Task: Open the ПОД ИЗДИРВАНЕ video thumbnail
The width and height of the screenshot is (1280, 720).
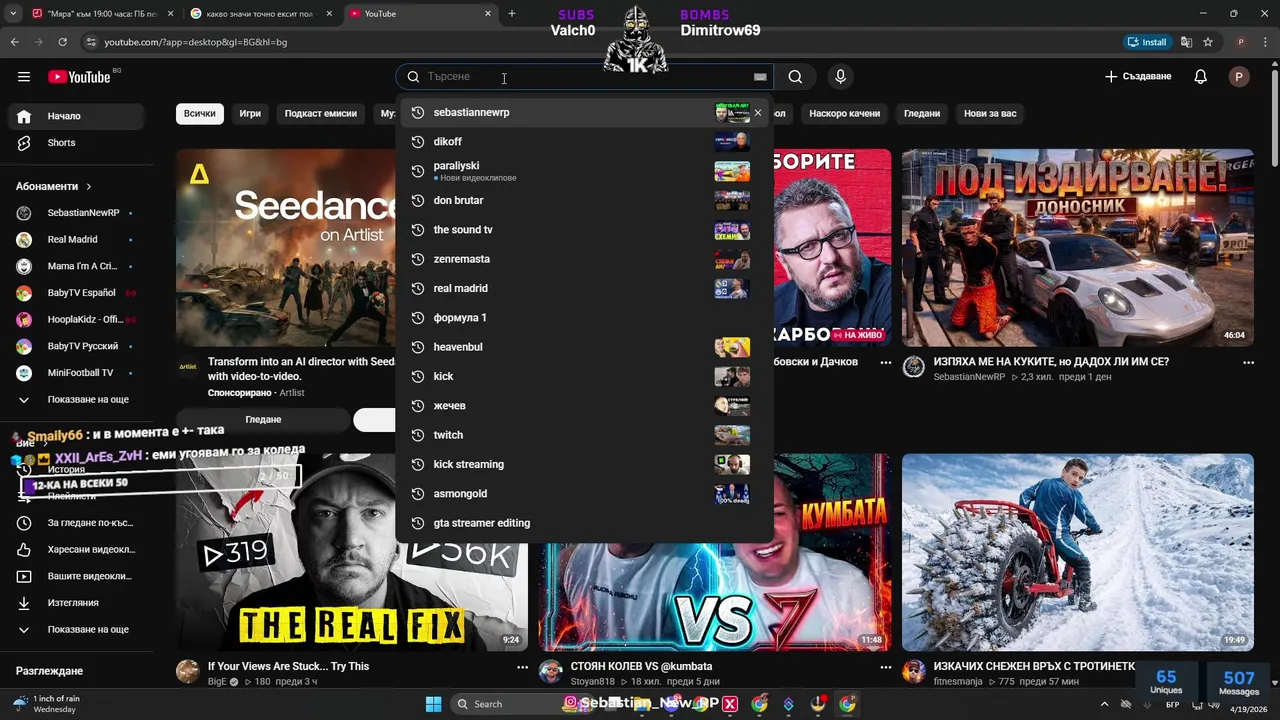Action: (1078, 248)
